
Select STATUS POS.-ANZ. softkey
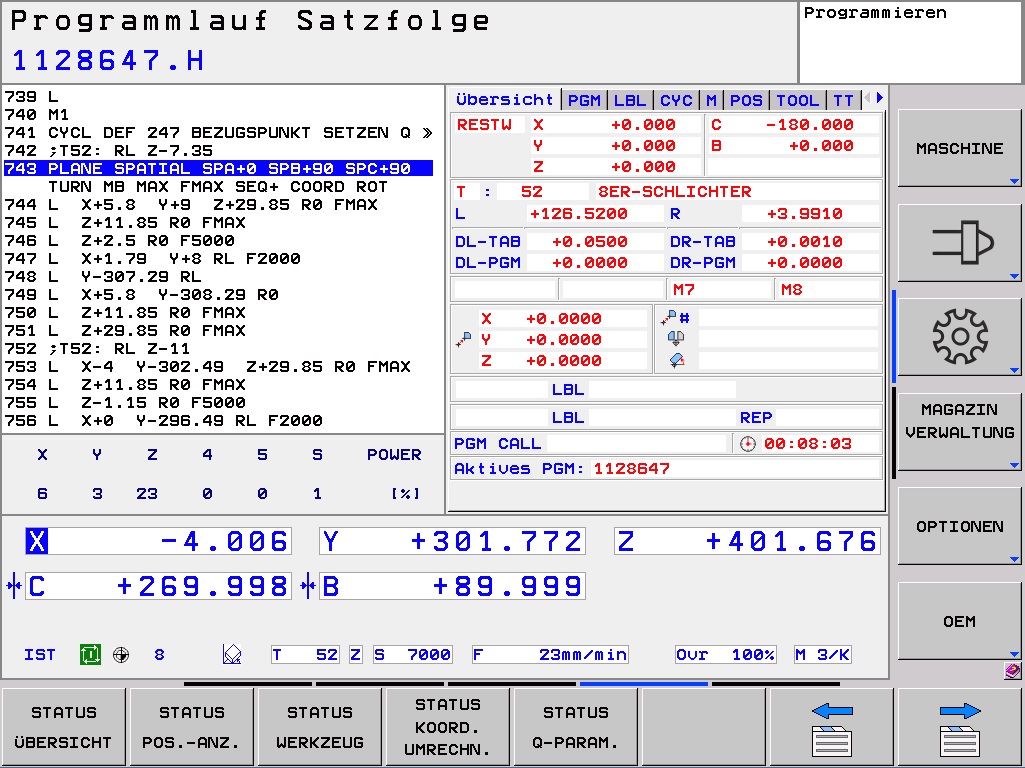(x=192, y=727)
